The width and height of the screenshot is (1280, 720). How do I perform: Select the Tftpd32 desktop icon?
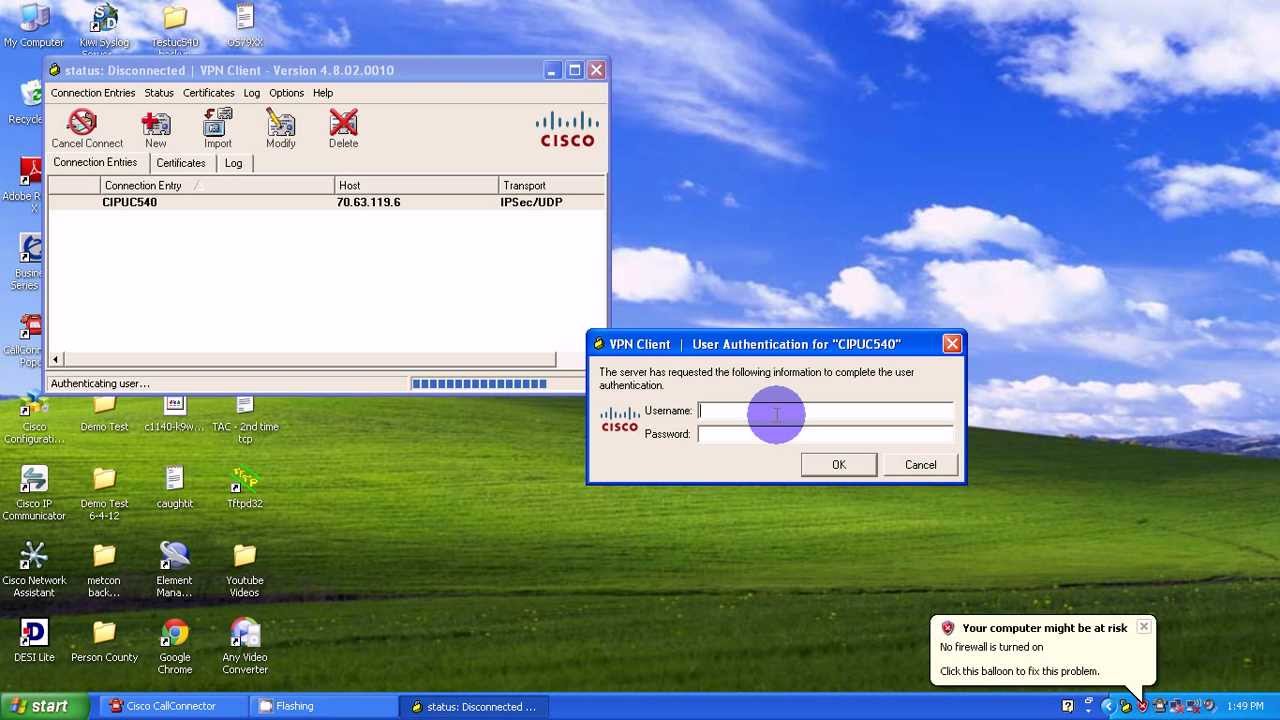tap(245, 488)
